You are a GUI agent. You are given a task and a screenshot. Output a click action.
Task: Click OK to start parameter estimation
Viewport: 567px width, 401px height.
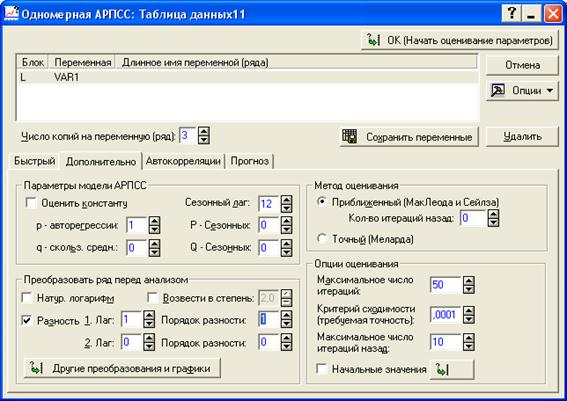pyautogui.click(x=459, y=40)
